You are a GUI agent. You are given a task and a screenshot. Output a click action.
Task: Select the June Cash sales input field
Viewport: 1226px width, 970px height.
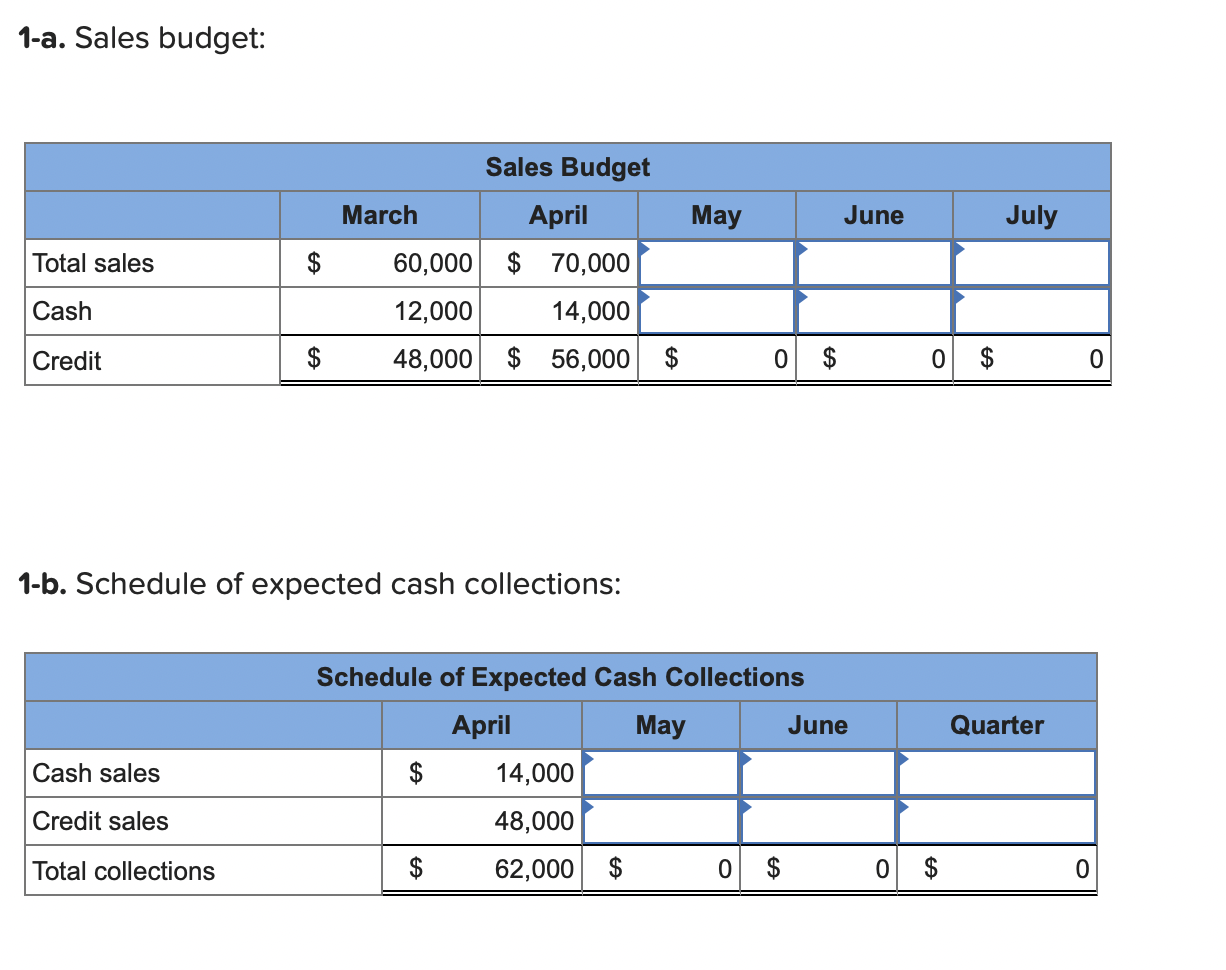[x=817, y=772]
